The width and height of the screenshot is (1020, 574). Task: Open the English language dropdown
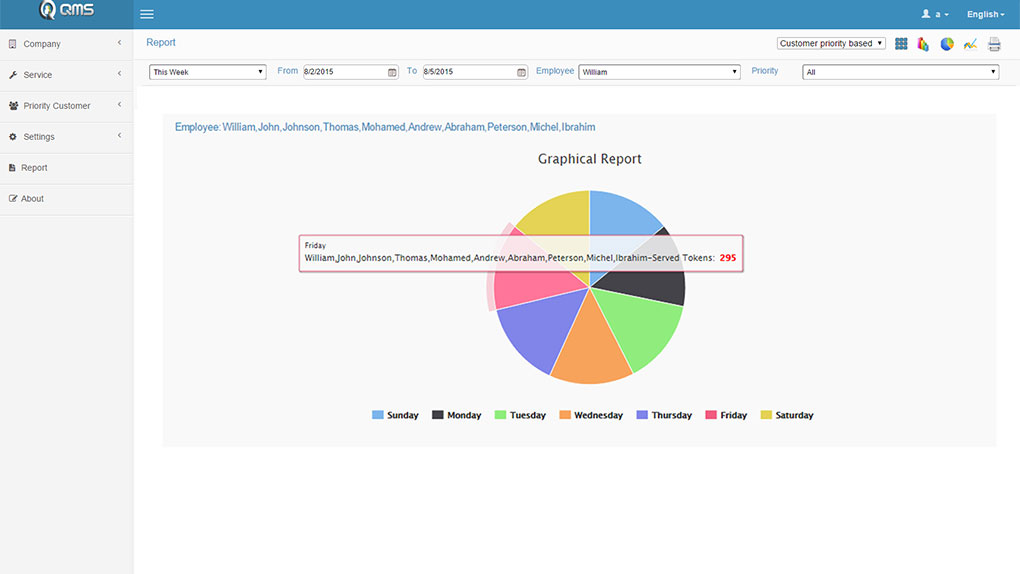click(x=986, y=14)
